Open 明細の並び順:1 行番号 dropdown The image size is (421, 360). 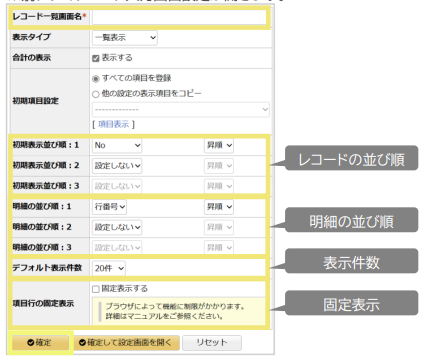[109, 207]
